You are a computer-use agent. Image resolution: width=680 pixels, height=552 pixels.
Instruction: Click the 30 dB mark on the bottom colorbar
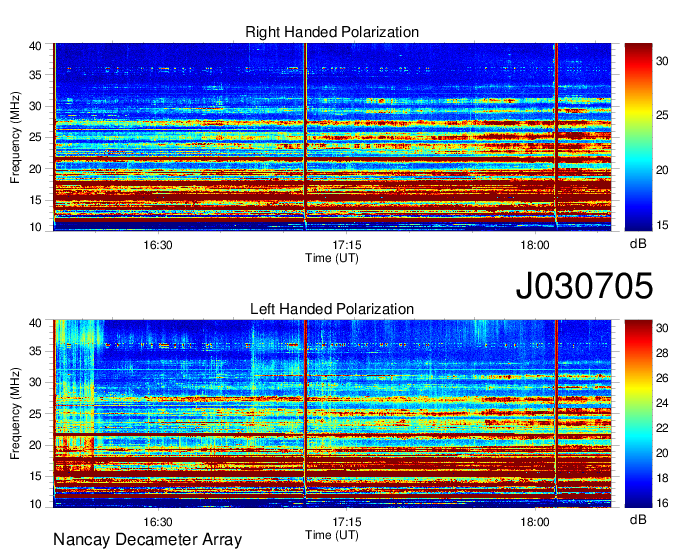pos(662,328)
